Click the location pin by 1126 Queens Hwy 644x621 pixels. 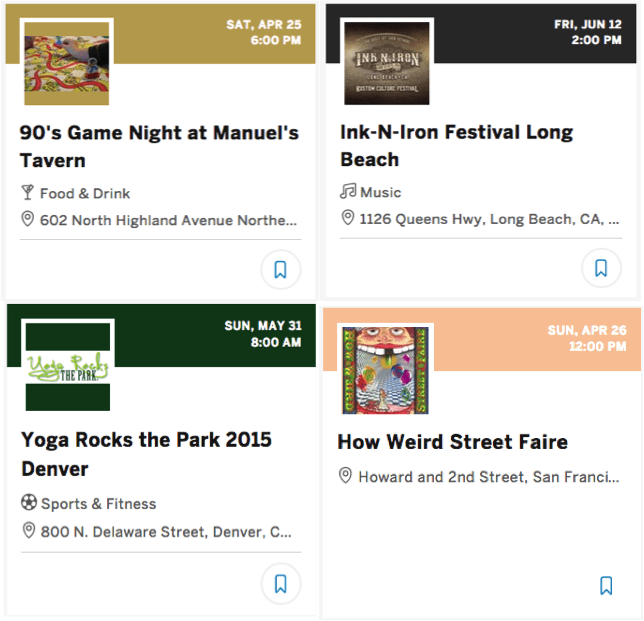pyautogui.click(x=348, y=218)
